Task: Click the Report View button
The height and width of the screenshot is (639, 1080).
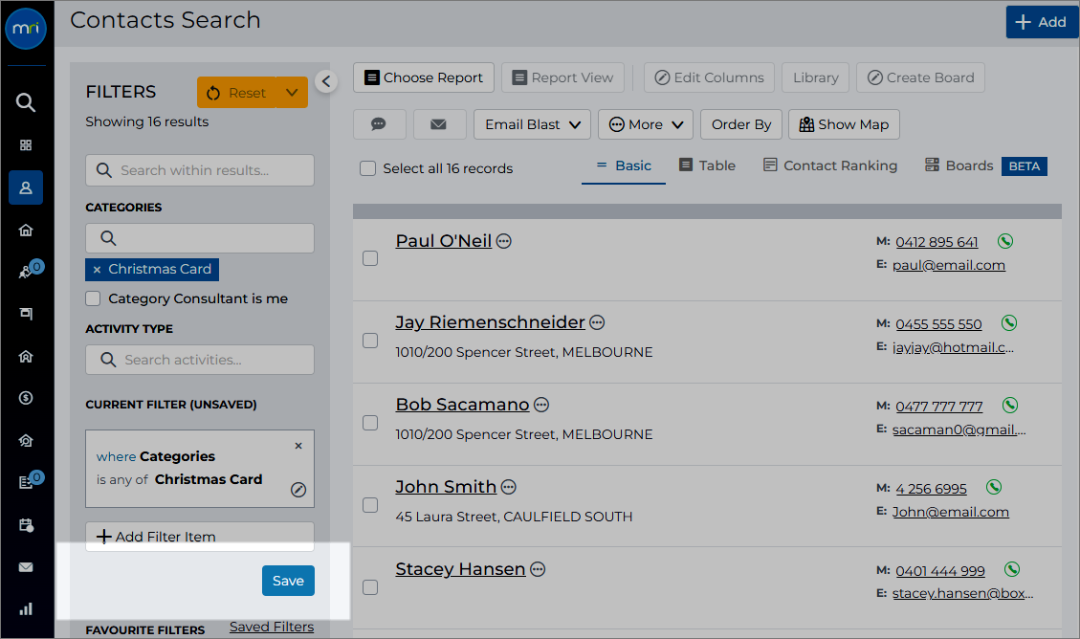Action: pos(563,78)
